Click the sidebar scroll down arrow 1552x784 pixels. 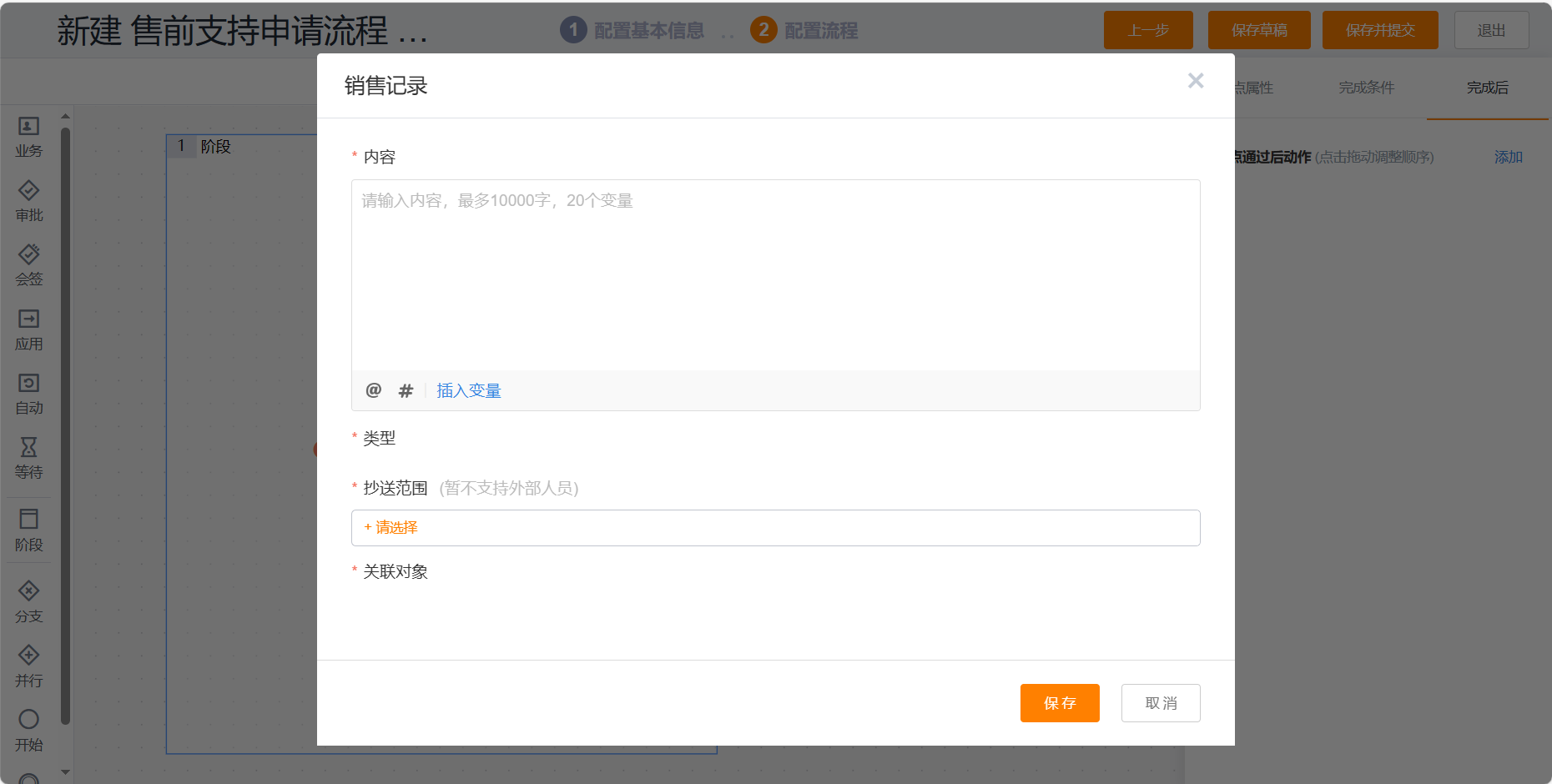(65, 772)
